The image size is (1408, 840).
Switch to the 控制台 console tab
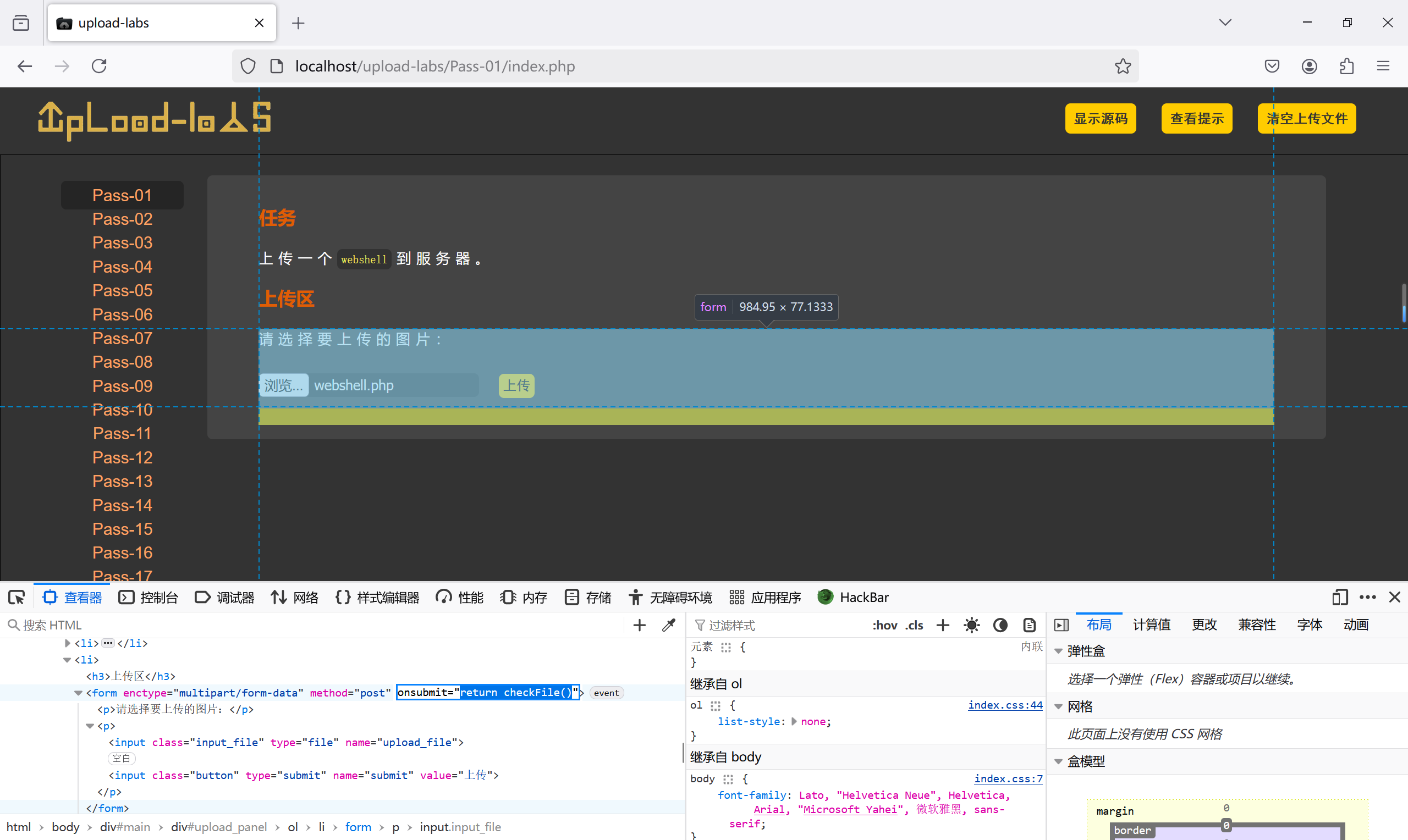[x=149, y=597]
